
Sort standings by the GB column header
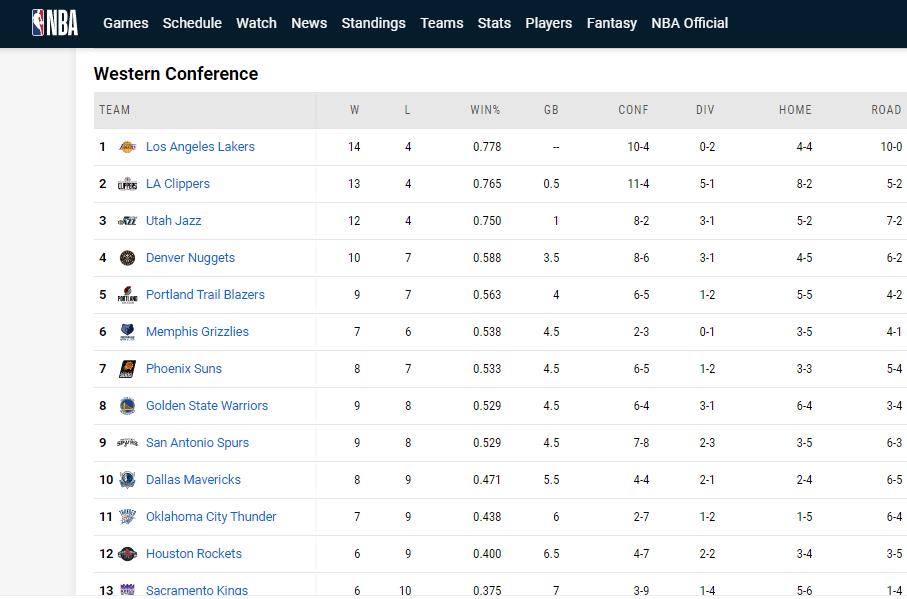click(x=551, y=110)
